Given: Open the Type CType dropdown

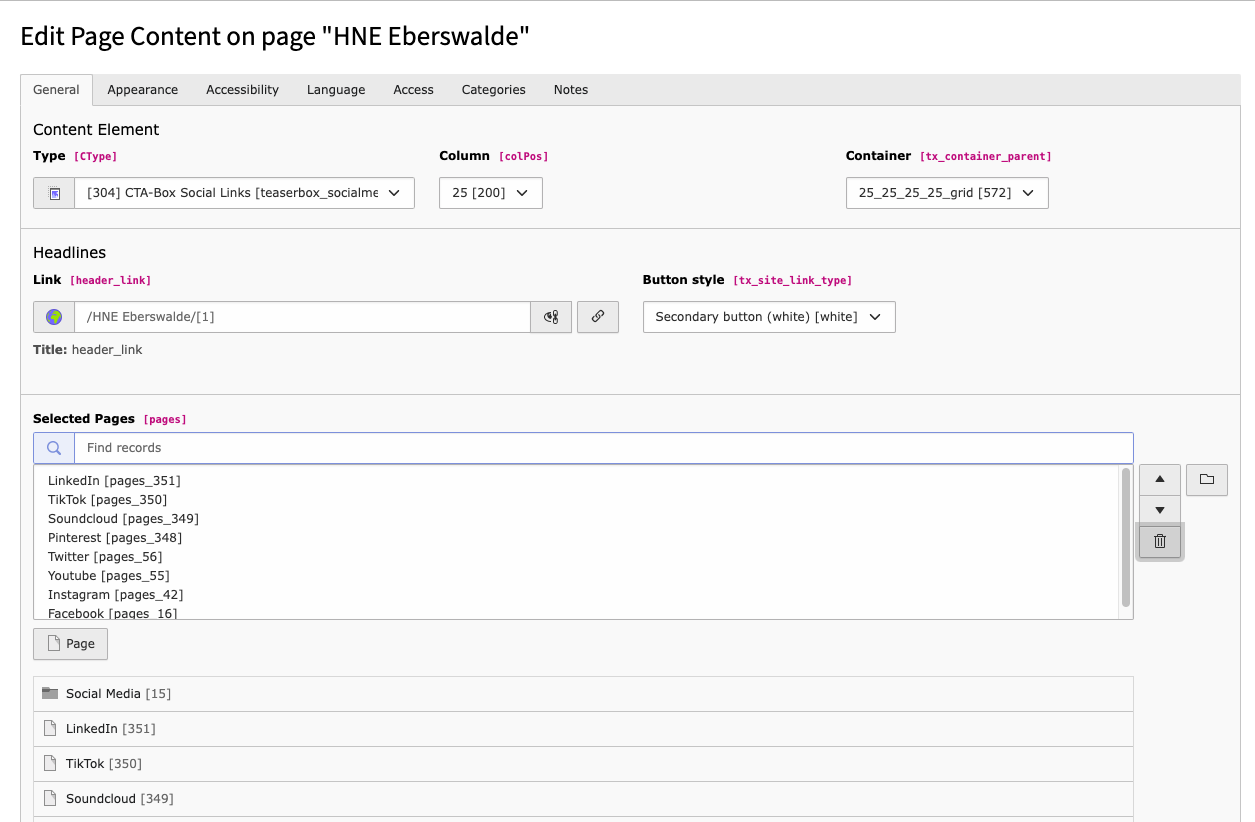Looking at the screenshot, I should [244, 193].
